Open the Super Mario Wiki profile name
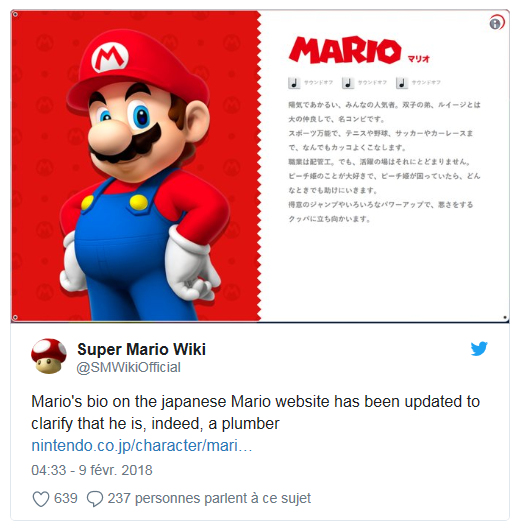 142,349
